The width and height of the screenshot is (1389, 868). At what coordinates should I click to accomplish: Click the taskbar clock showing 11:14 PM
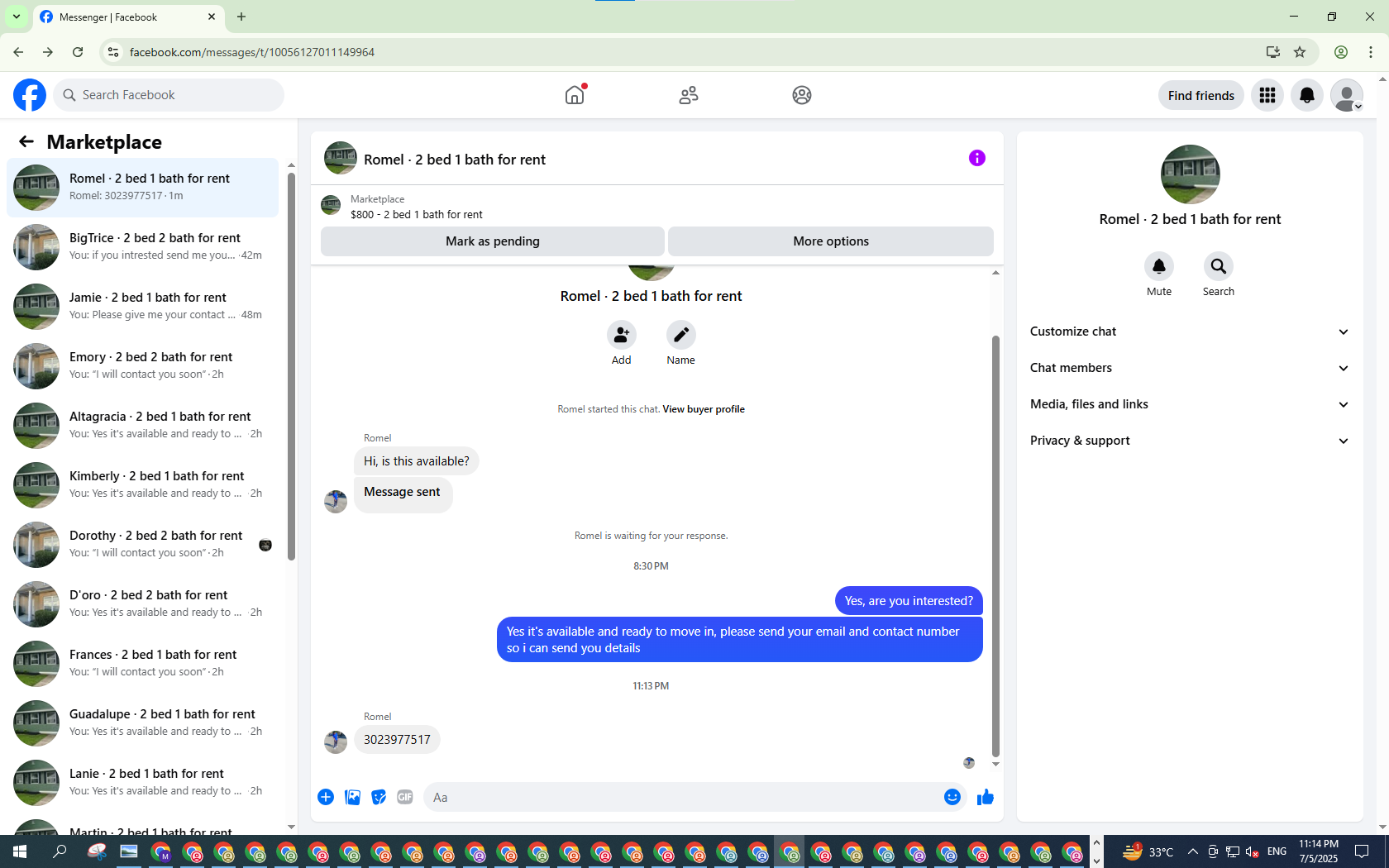(1318, 851)
